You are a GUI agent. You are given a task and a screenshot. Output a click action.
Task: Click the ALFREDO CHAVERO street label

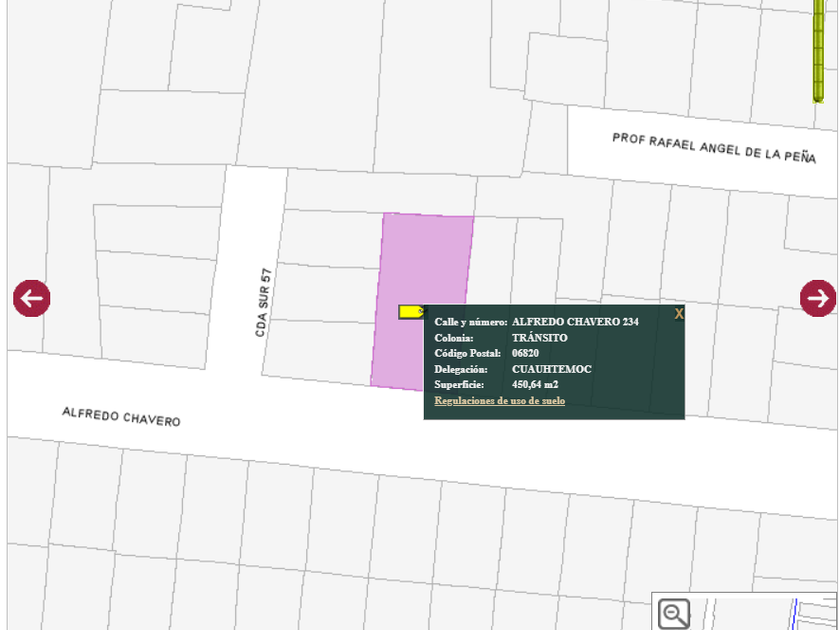tap(121, 416)
